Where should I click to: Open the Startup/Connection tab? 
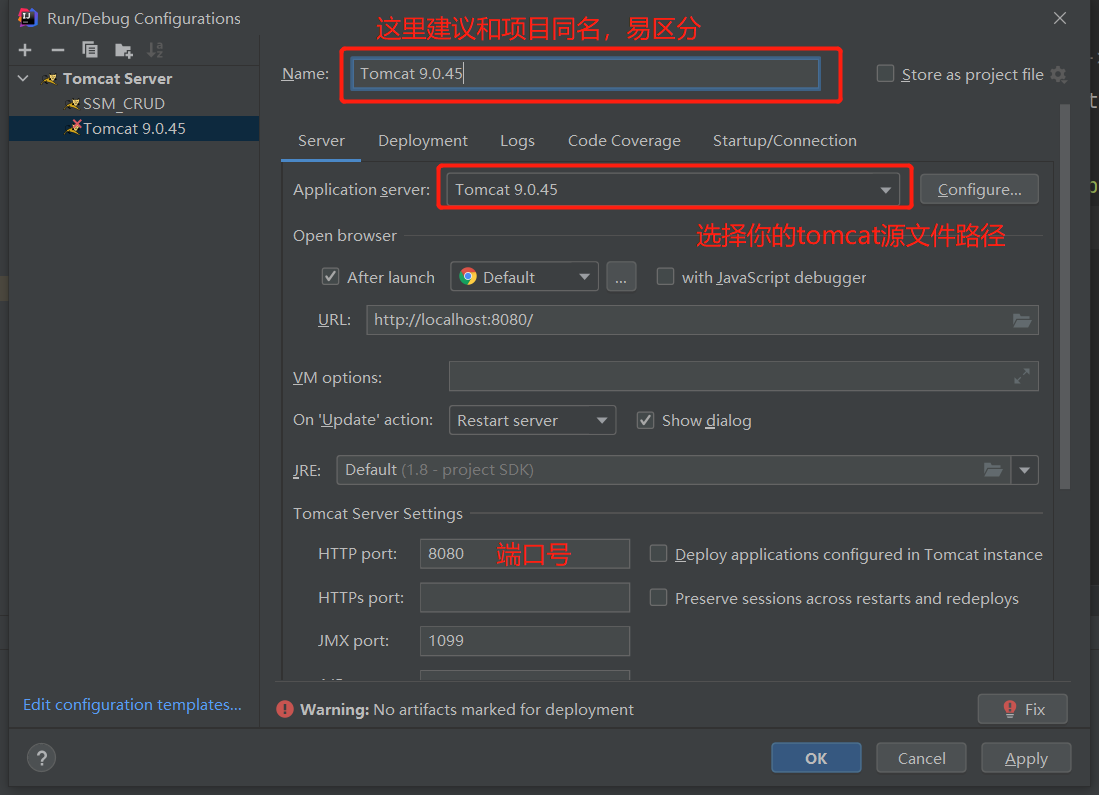[784, 141]
